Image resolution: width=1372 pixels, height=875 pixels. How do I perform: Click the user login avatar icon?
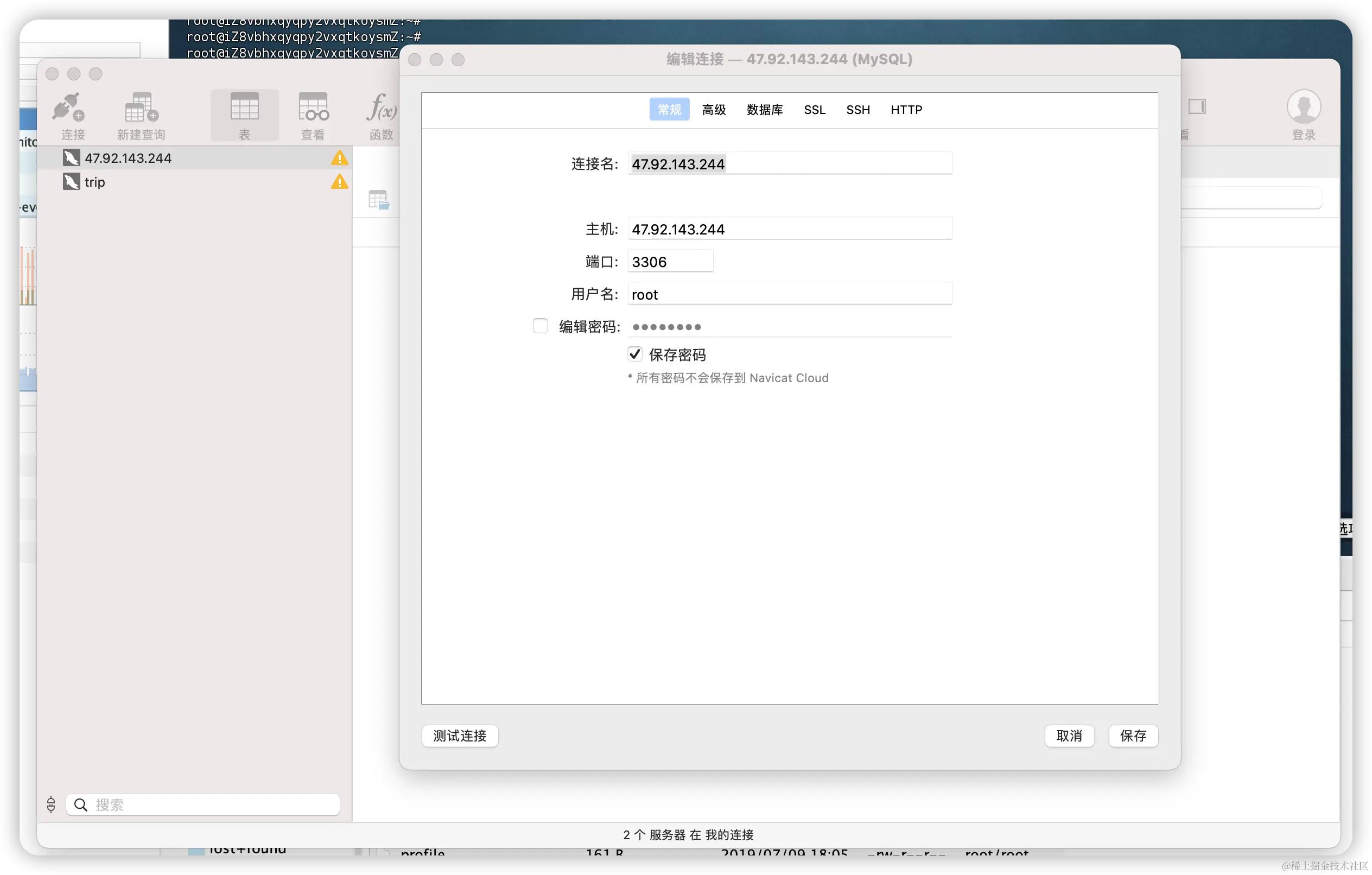(1303, 106)
